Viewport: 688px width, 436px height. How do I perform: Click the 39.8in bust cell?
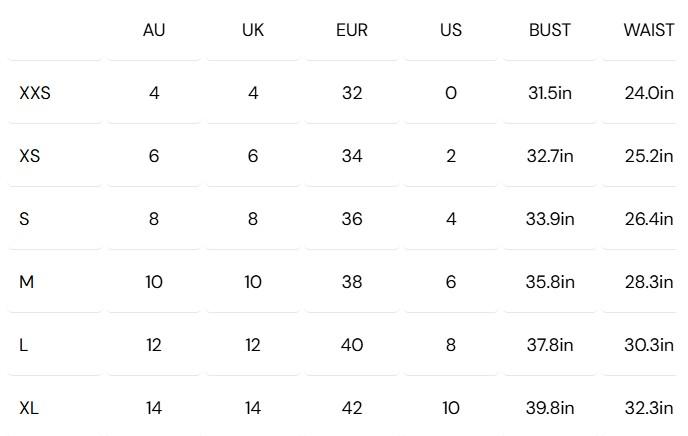click(550, 408)
